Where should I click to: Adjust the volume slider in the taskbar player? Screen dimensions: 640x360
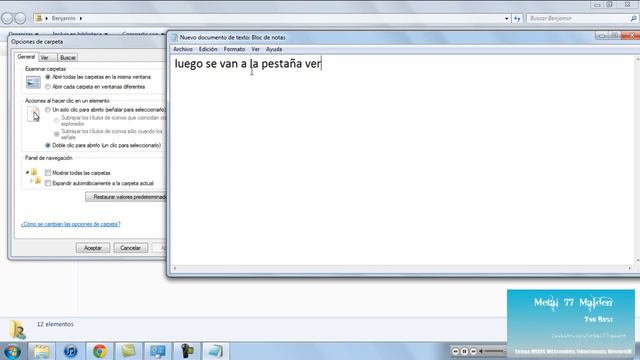click(x=495, y=351)
